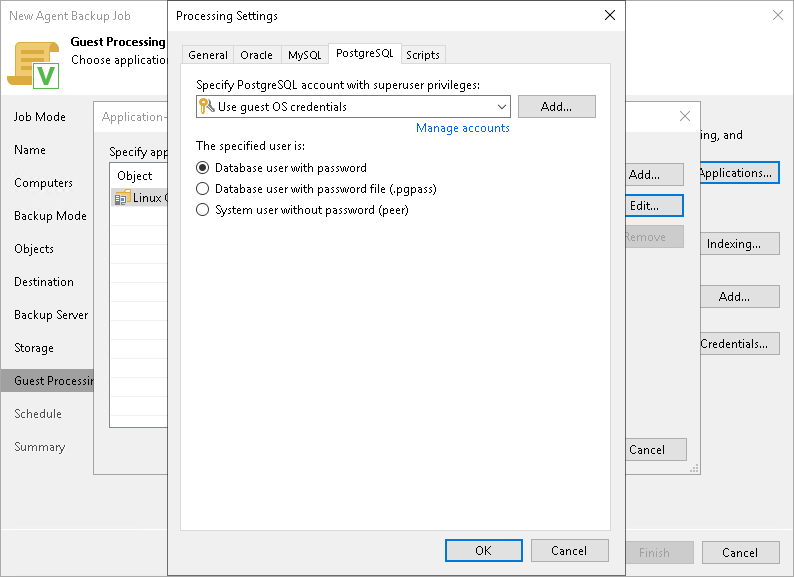Click the Linux computer object icon

(x=123, y=198)
